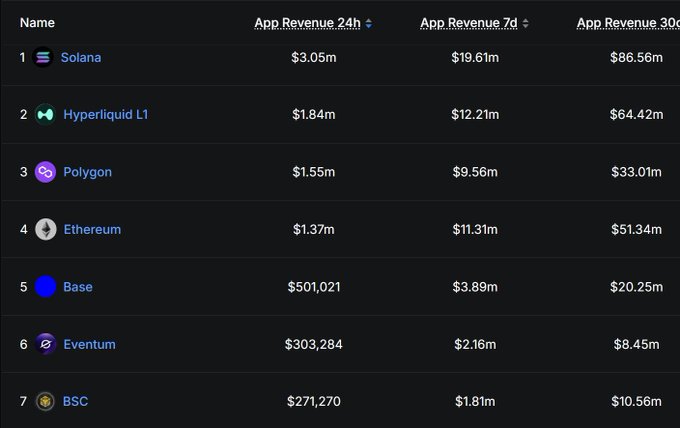Select Solana 24h value $3.05m
This screenshot has width=680, height=428.
coord(314,57)
